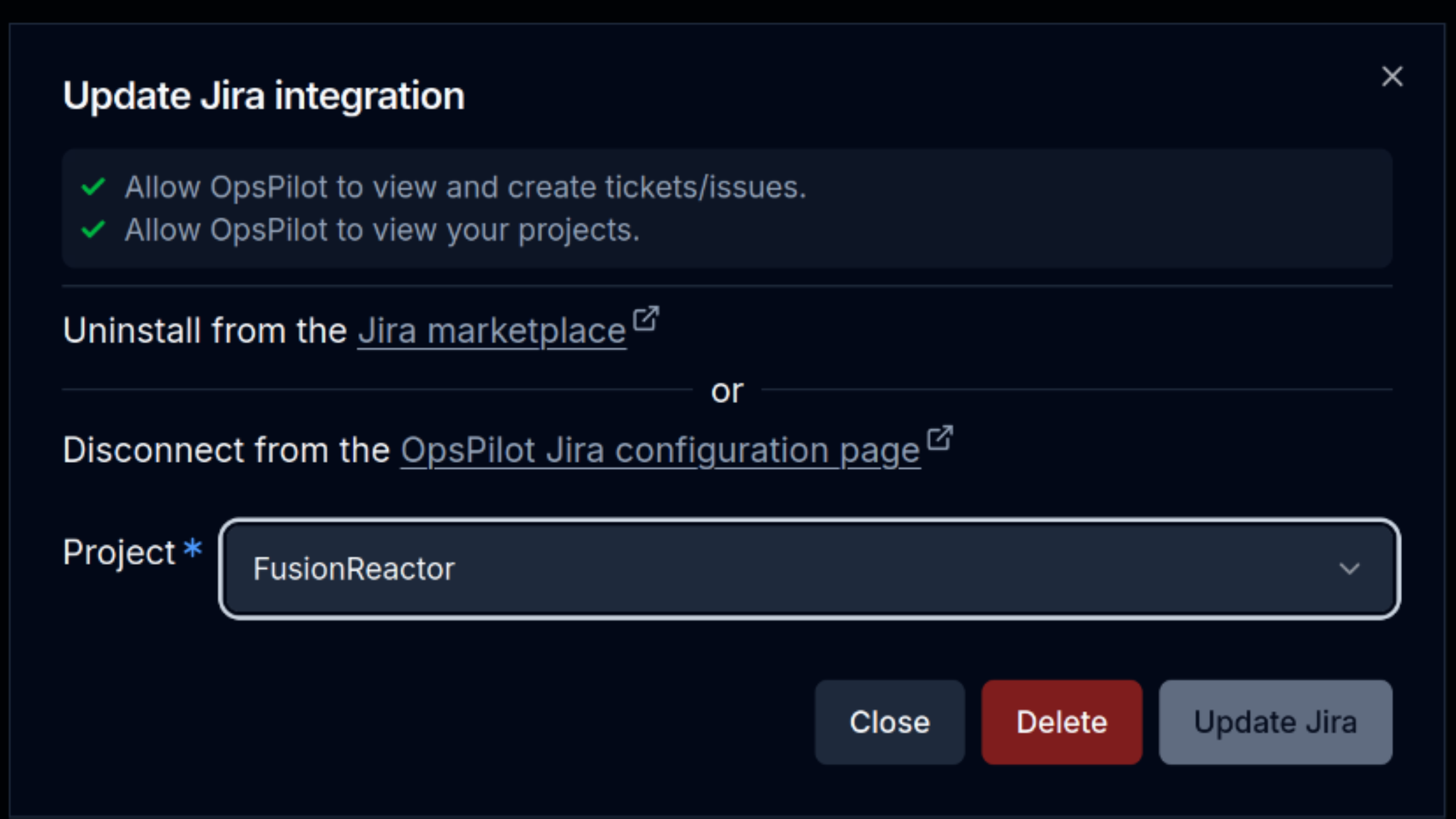Click the X to dismiss the dialog
This screenshot has width=1456, height=819.
[x=1393, y=76]
